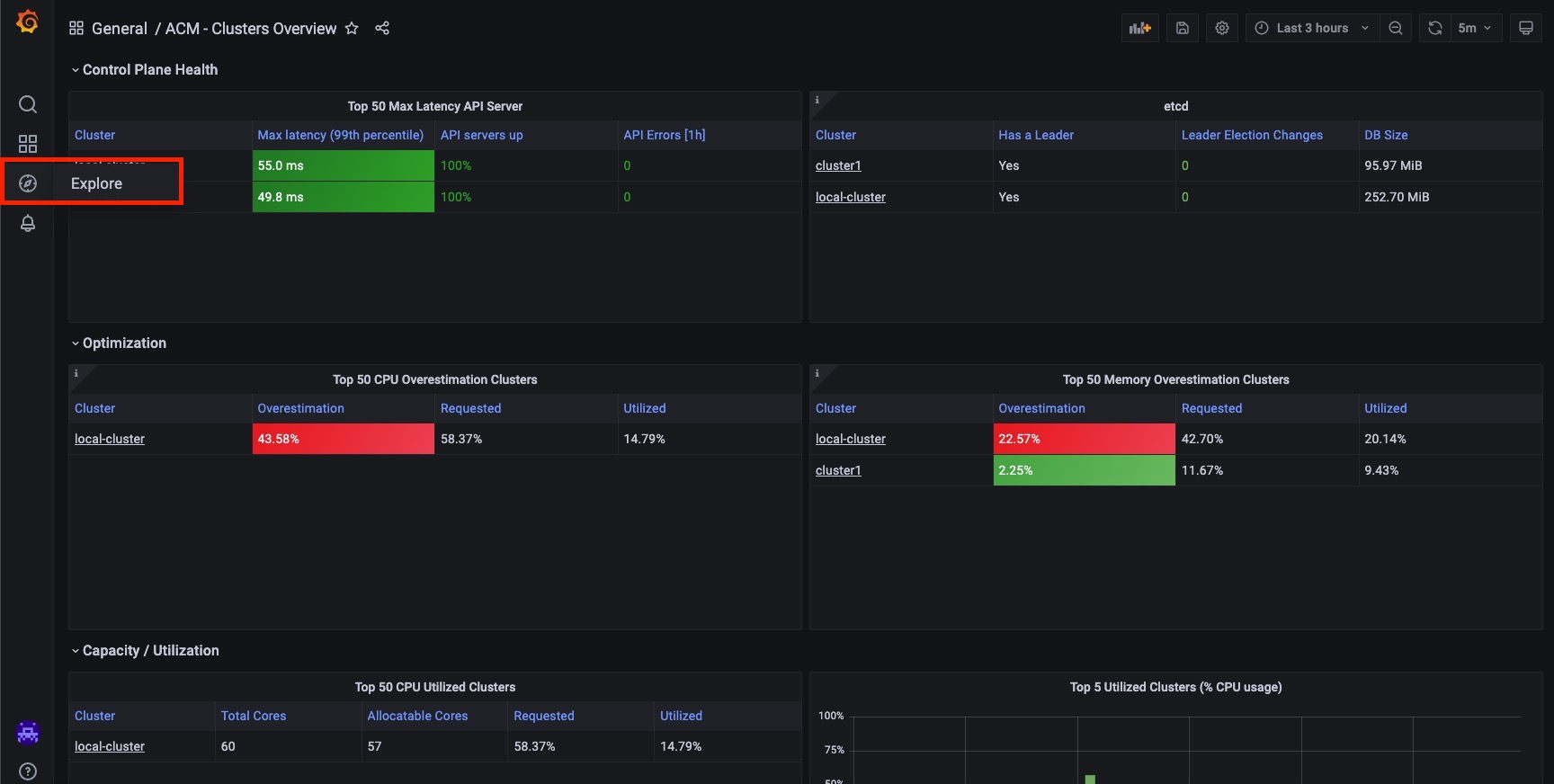Open the Search dashboards icon
This screenshot has width=1554, height=784.
click(28, 104)
